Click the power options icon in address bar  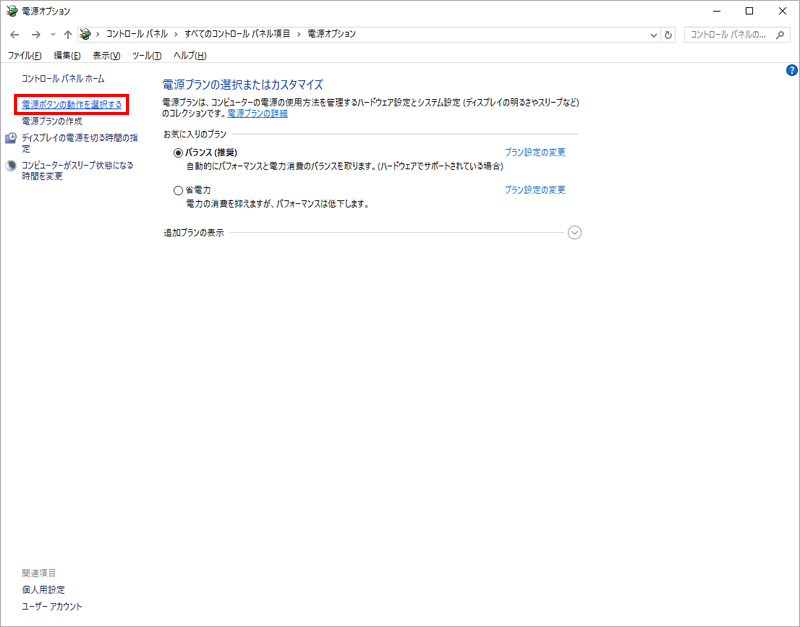click(x=86, y=34)
